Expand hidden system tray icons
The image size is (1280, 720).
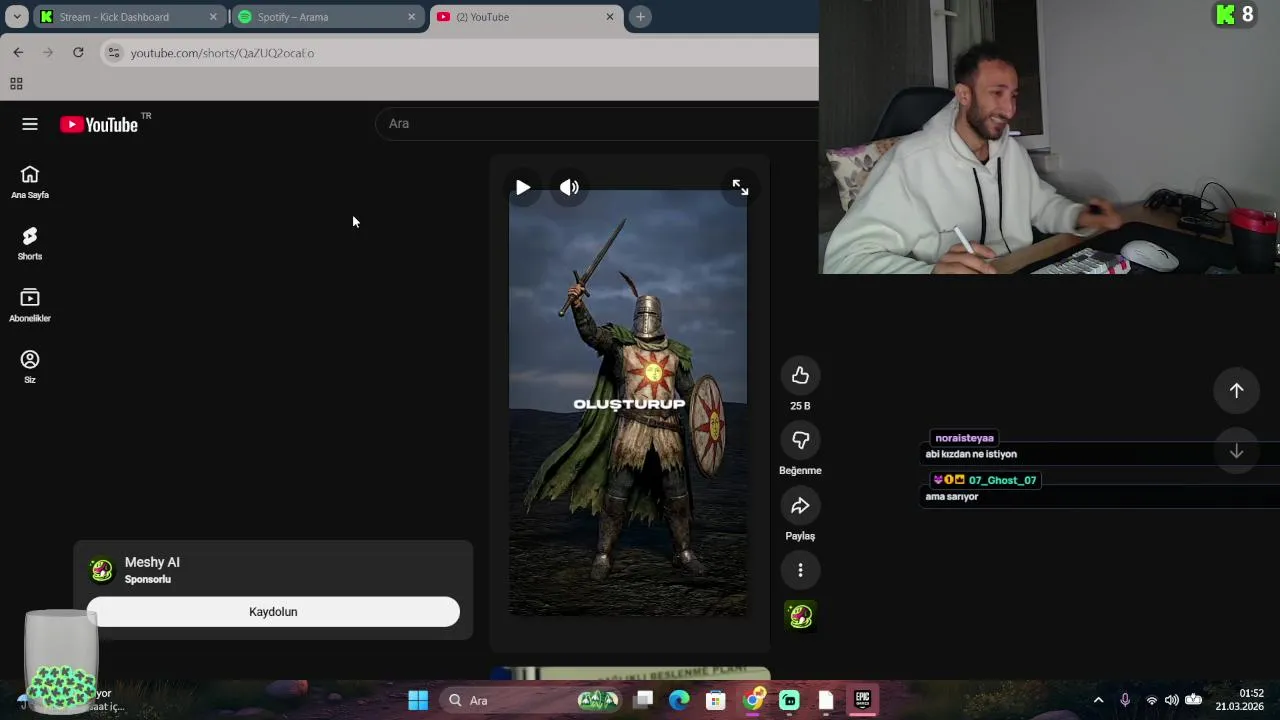pos(1098,700)
